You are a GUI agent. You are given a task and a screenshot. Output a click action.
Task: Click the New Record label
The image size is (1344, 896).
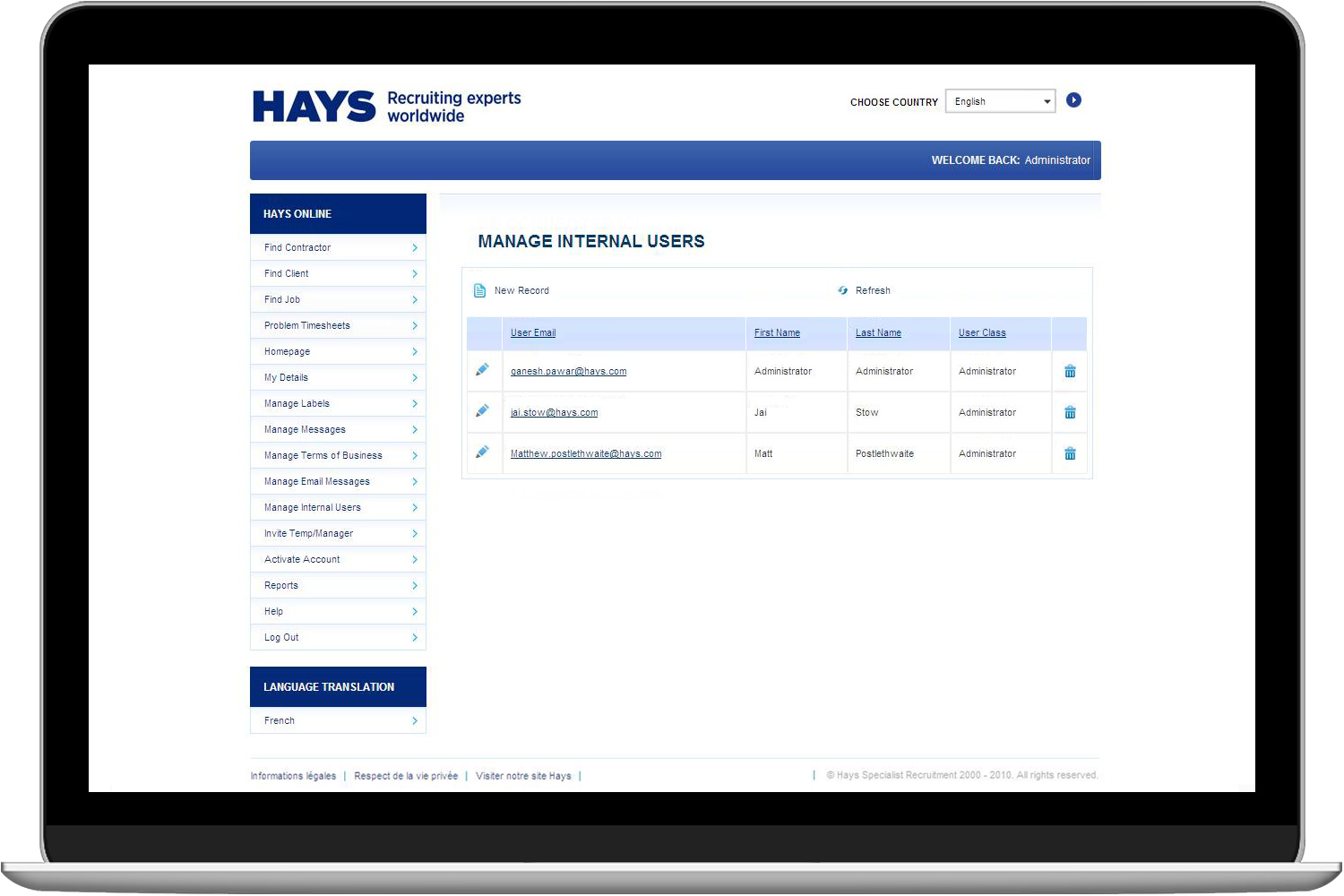click(521, 290)
